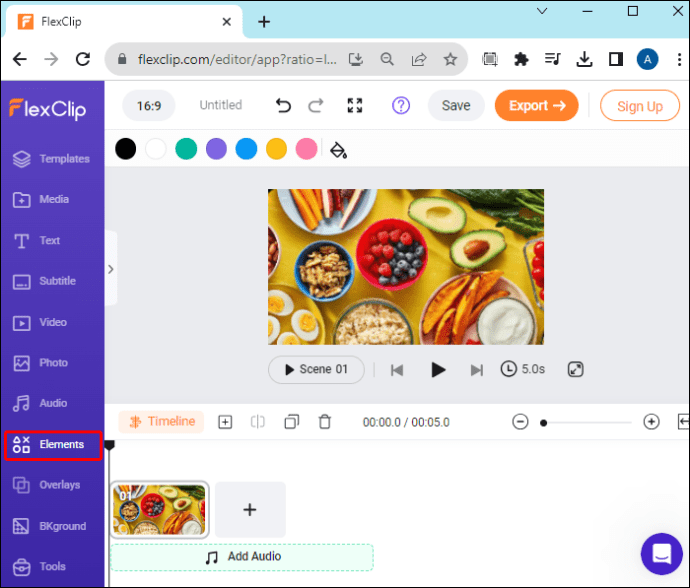690x588 pixels.
Task: Click the Save button
Action: pos(456,106)
